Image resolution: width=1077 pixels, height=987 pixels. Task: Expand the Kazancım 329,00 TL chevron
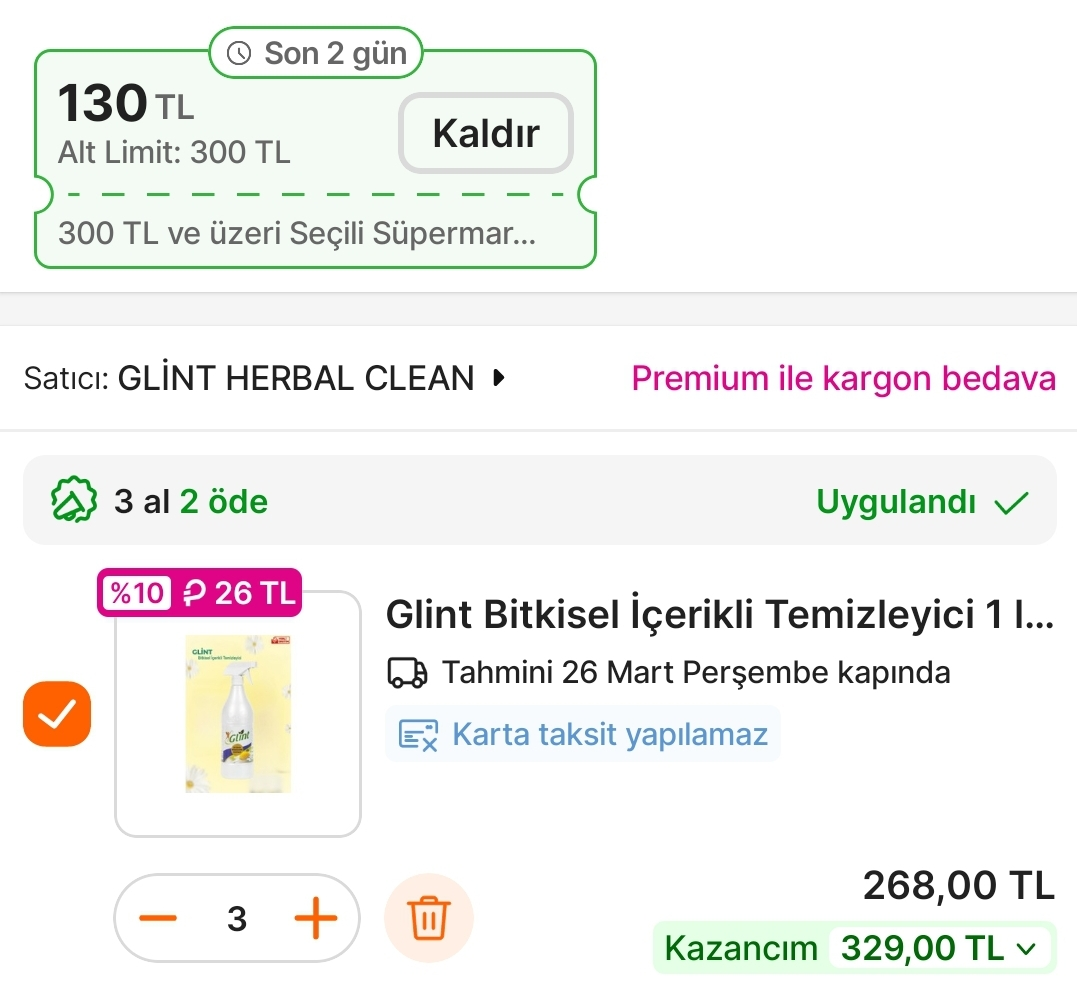[x=1026, y=948]
